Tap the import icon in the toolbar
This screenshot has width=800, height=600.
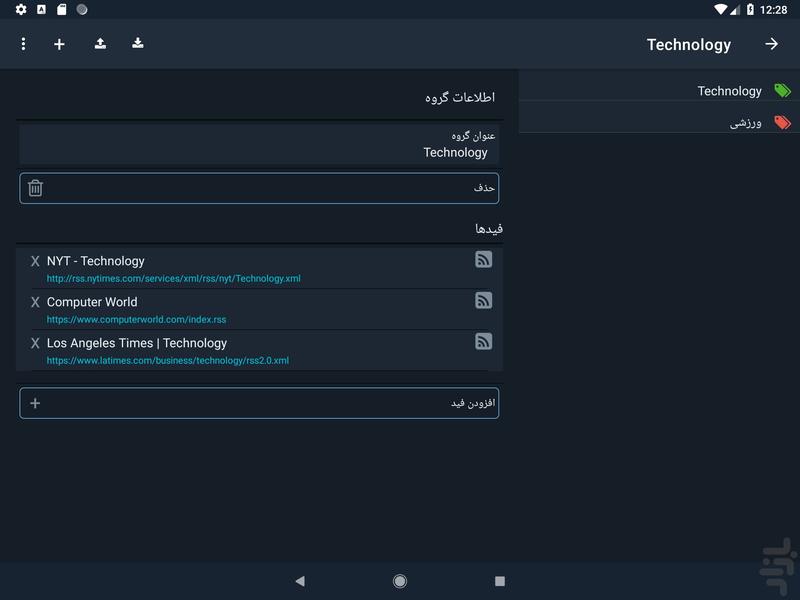coord(137,44)
